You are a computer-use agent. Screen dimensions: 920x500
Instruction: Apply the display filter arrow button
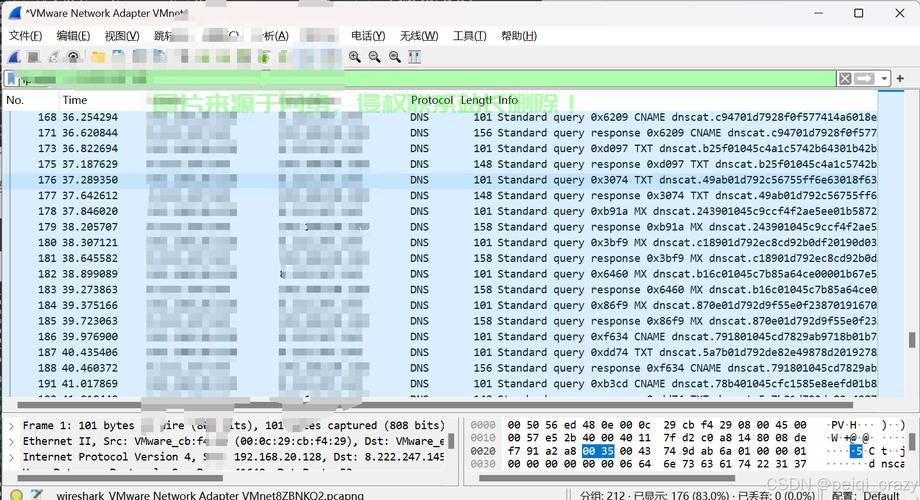(x=864, y=78)
